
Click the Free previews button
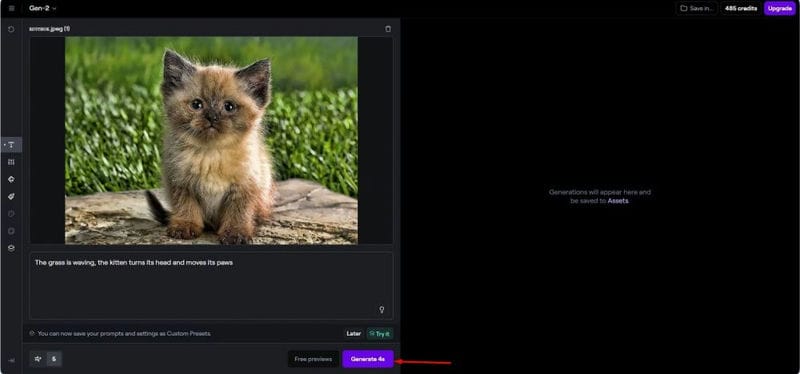(x=313, y=359)
